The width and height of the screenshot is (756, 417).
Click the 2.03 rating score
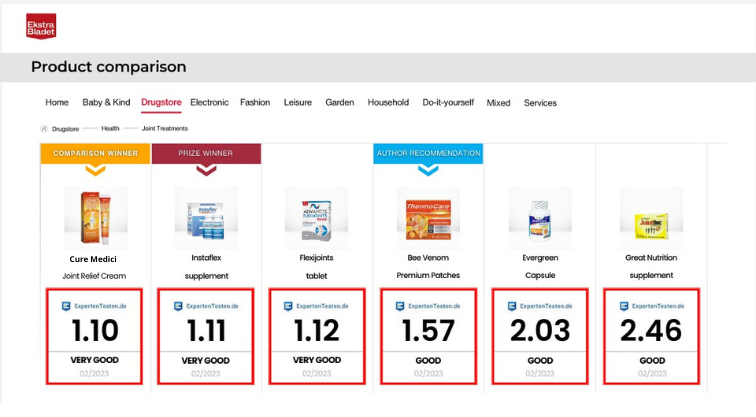point(540,331)
